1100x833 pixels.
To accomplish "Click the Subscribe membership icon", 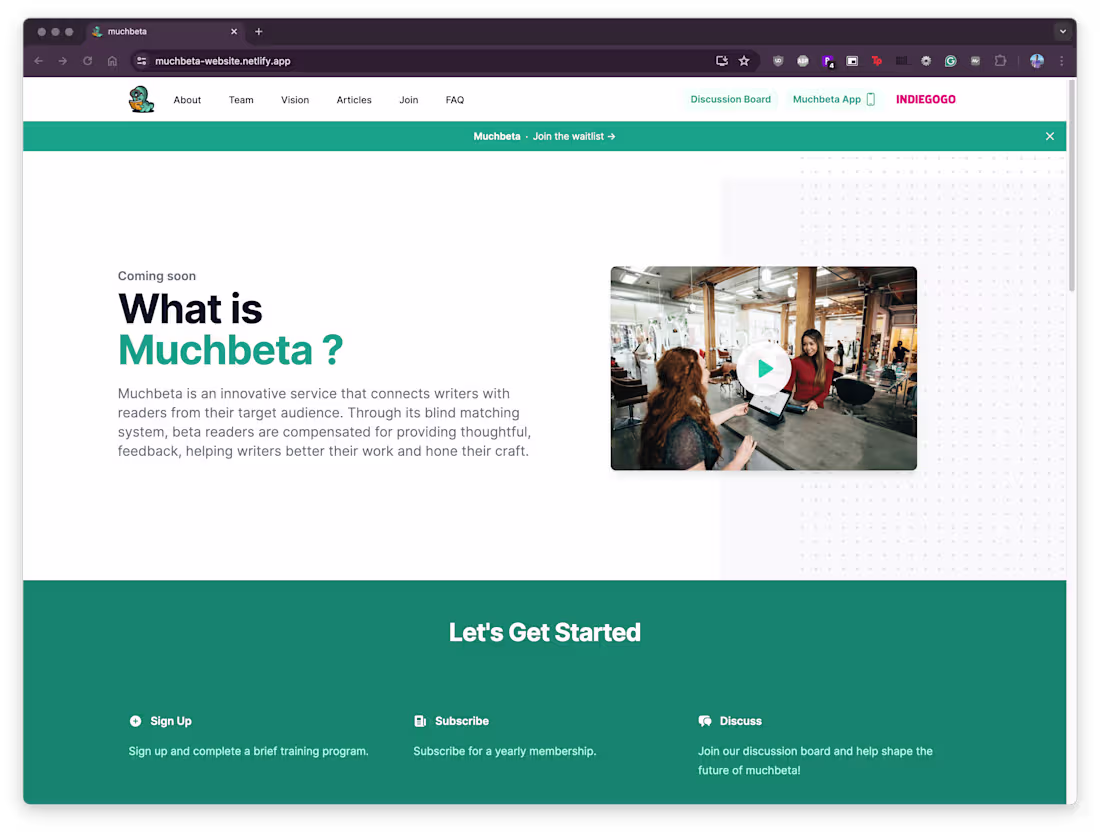I will pos(419,721).
